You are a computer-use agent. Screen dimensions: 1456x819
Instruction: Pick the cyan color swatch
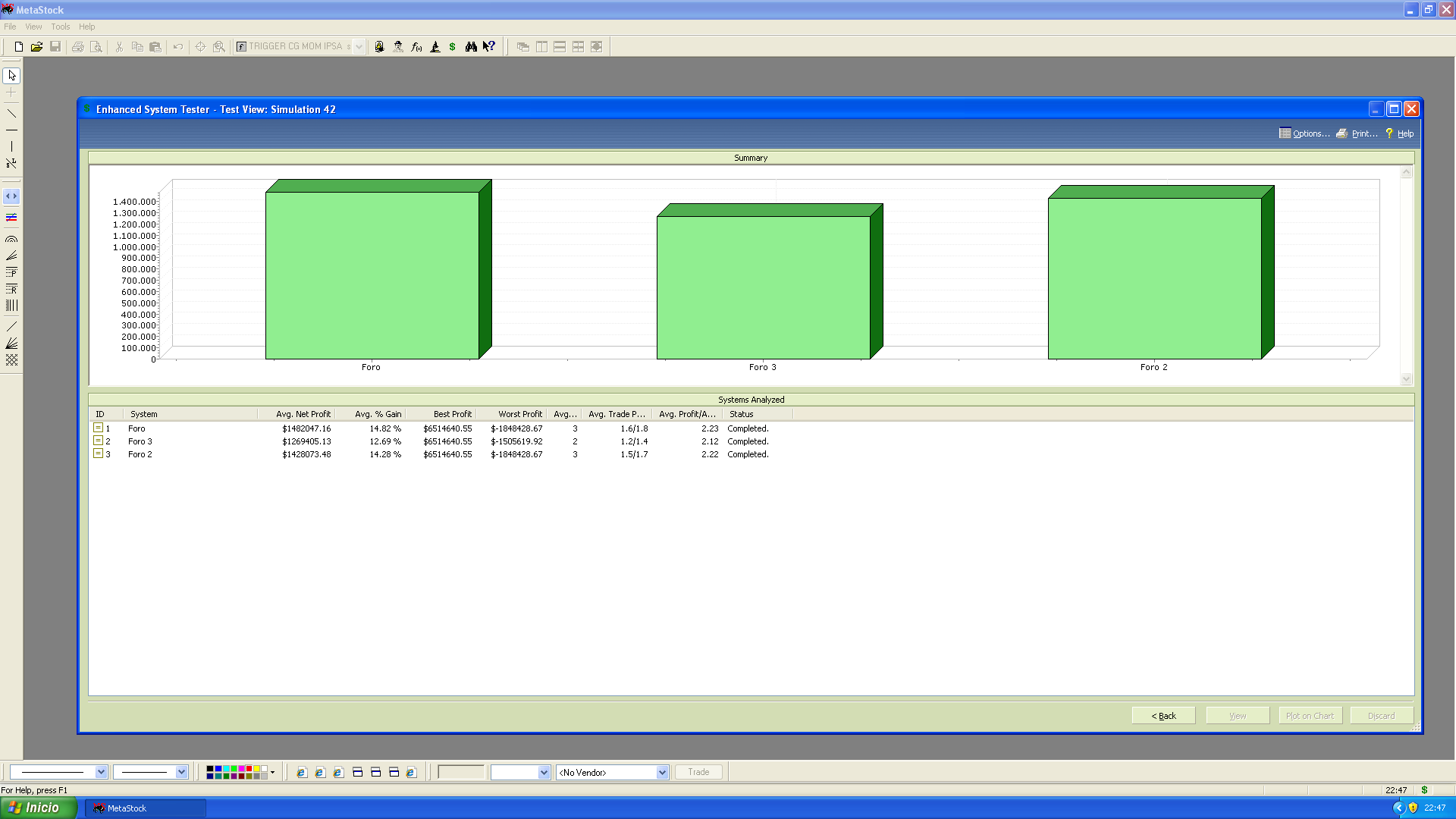pos(226,769)
